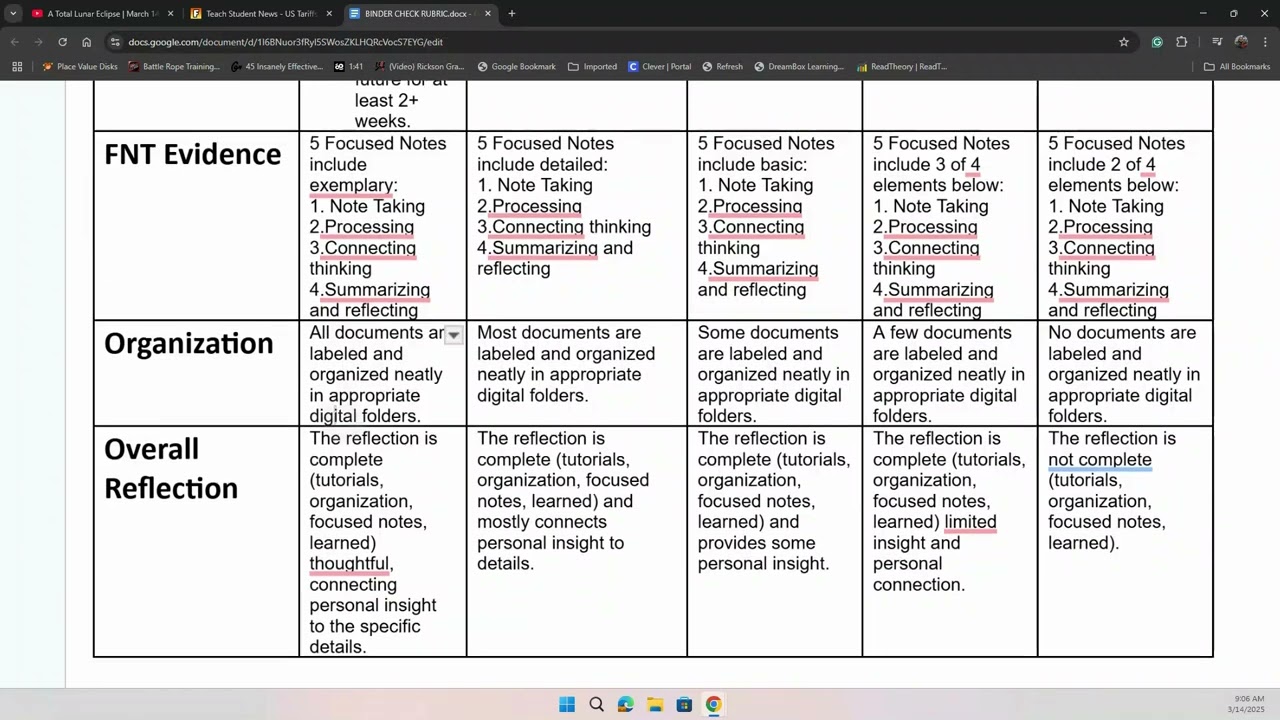1280x720 pixels.
Task: Open the Place Value Disks bookmark
Action: coord(80,67)
